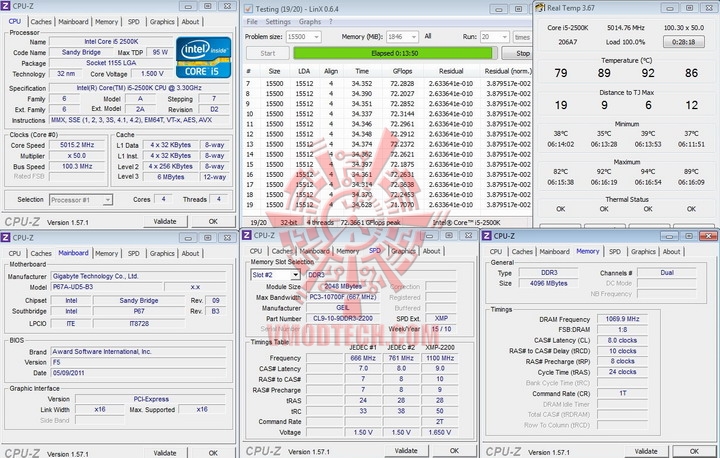720x458 pixels.
Task: Click the Stop button in LinX
Action: tap(519, 53)
